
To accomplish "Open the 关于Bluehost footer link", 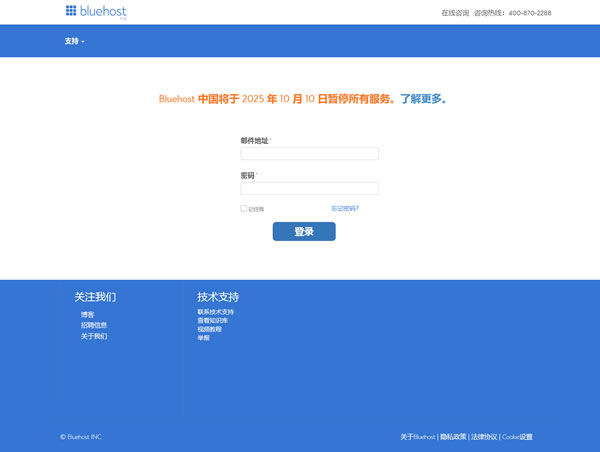I will pyautogui.click(x=418, y=437).
